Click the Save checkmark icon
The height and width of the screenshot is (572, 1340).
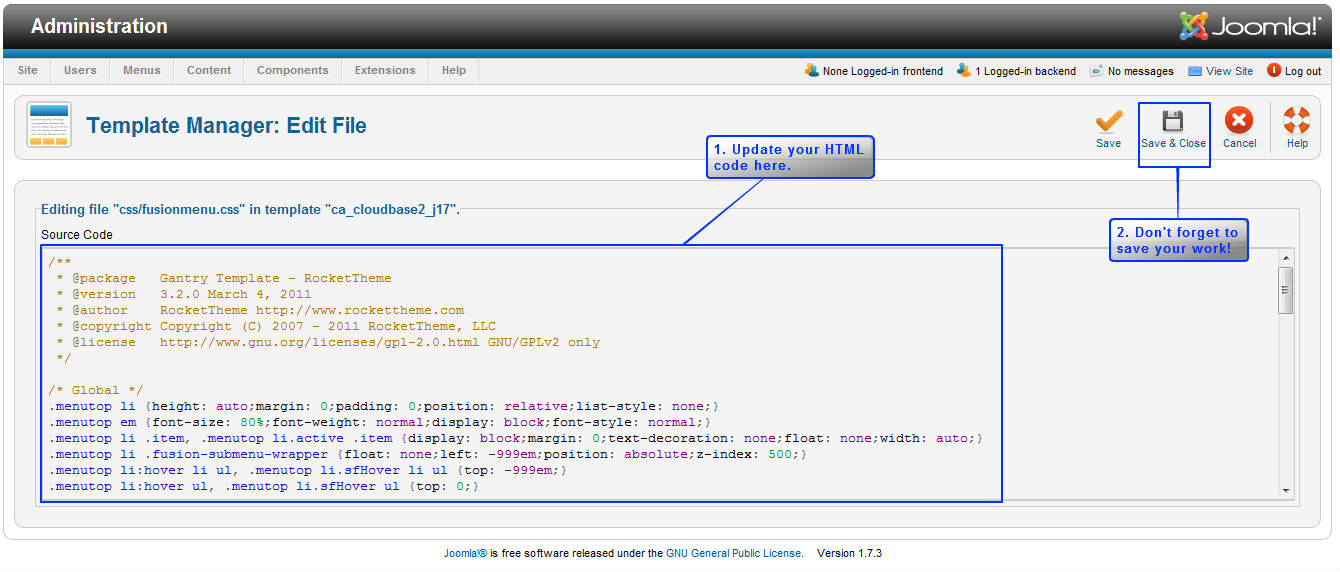coord(1108,121)
